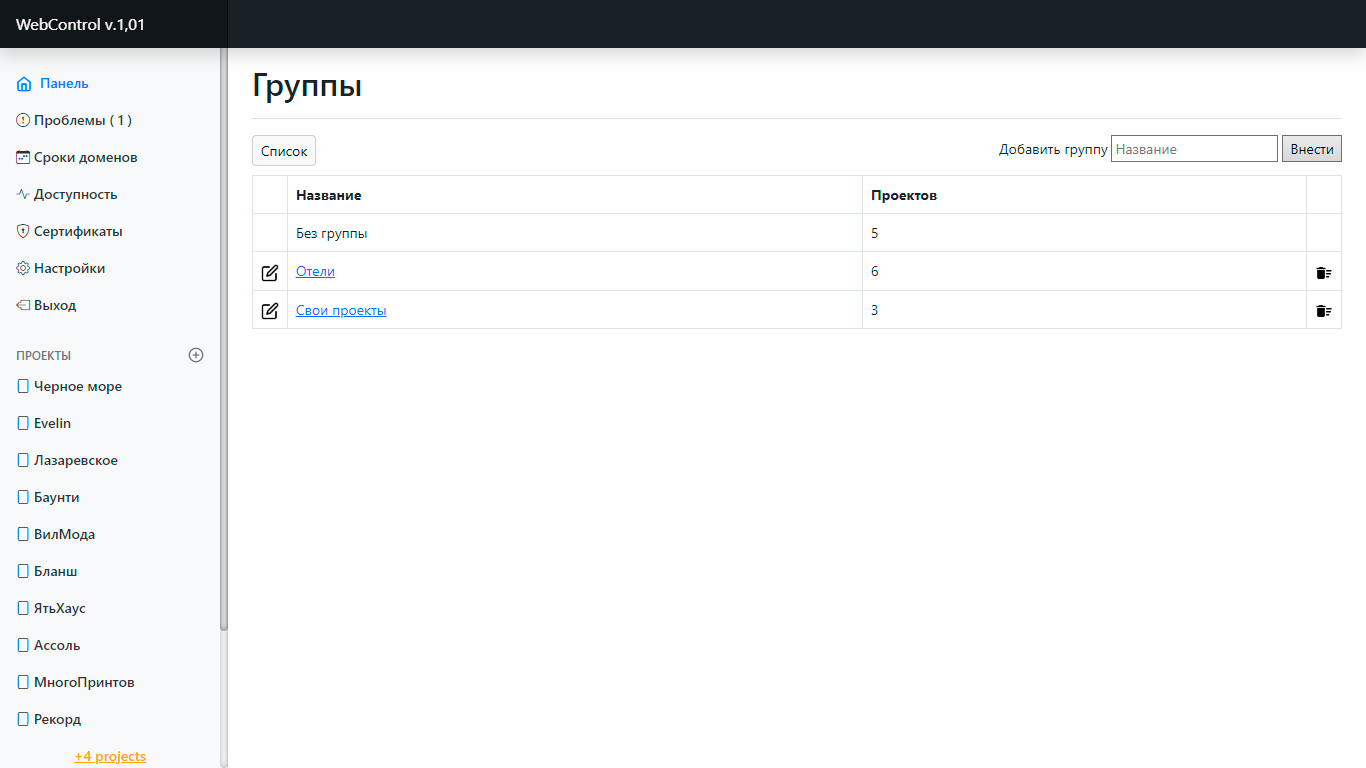Click the home icon beside Панель

pos(24,84)
